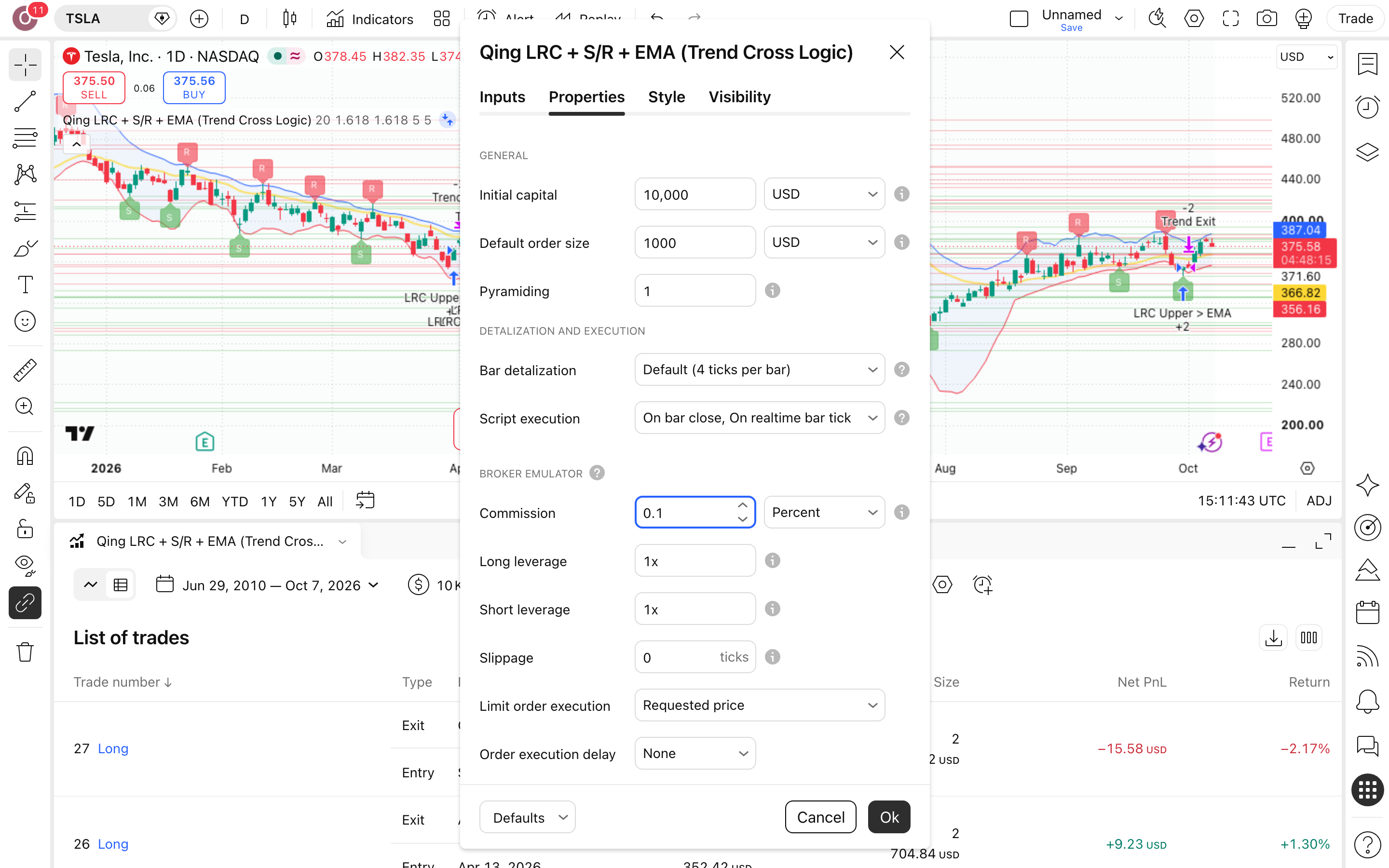
Task: Open the Bar detalization dropdown
Action: pyautogui.click(x=759, y=370)
